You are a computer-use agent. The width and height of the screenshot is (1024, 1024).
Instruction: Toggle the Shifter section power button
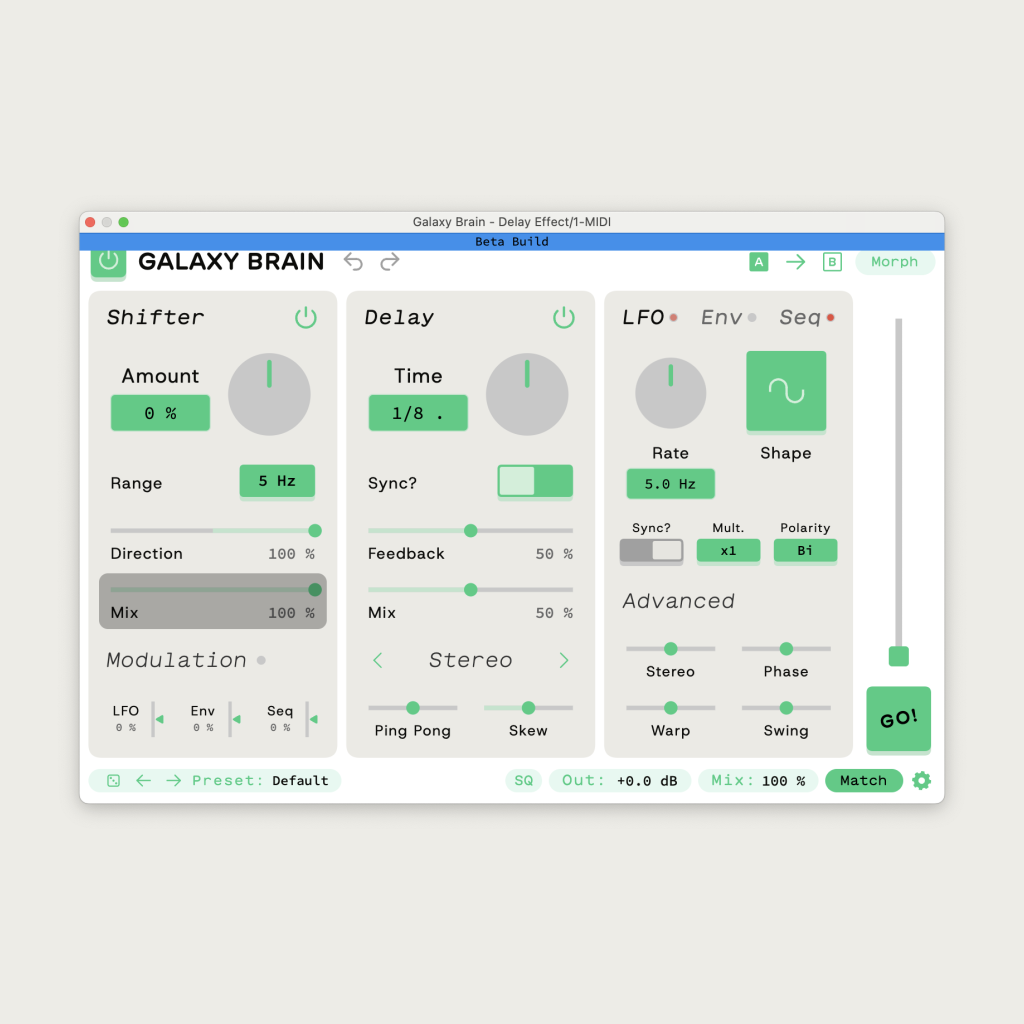click(305, 318)
